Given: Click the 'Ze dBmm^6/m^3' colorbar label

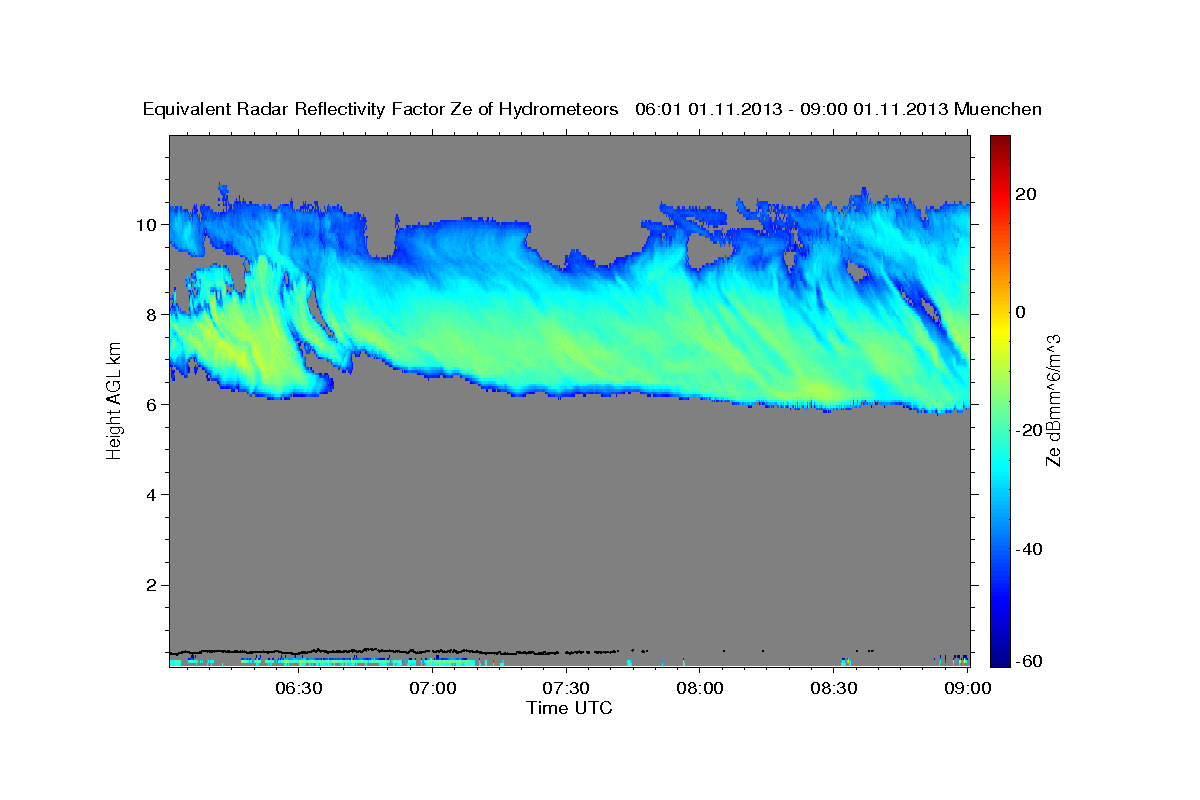Looking at the screenshot, I should click(1053, 400).
